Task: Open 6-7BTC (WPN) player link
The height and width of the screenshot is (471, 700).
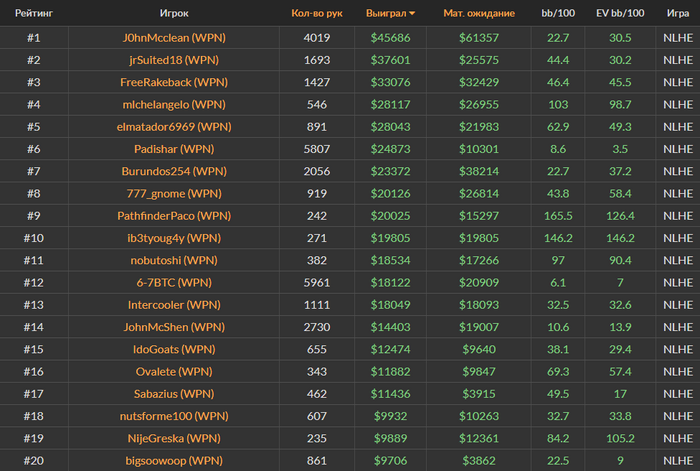Action: click(174, 283)
